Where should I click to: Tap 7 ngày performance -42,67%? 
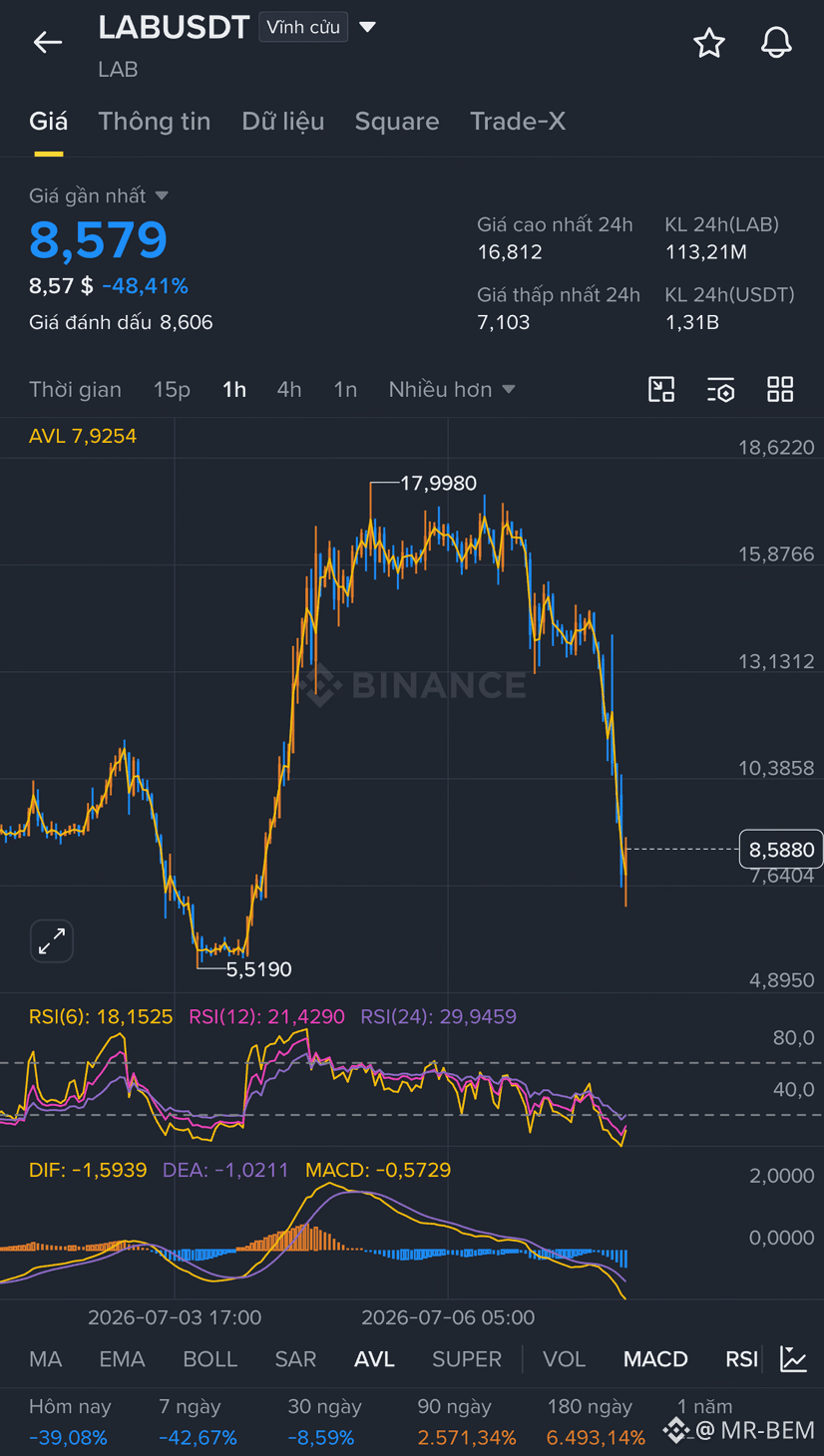[x=198, y=1437]
